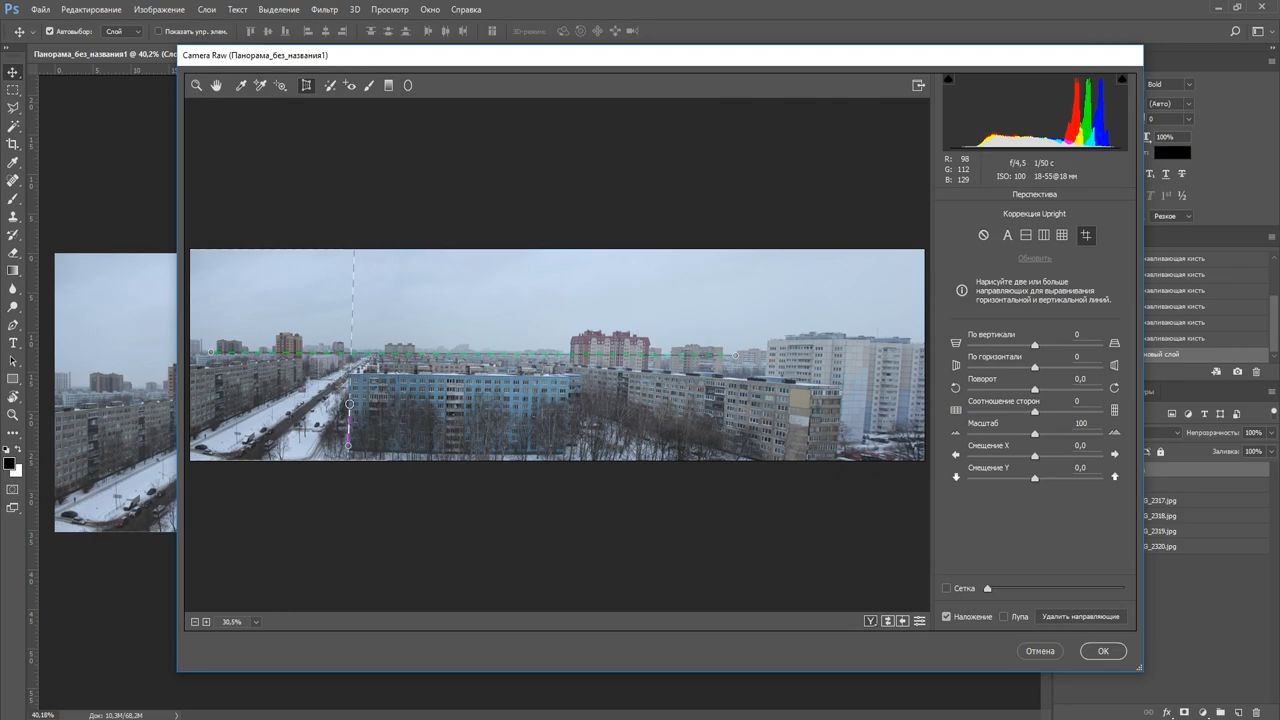Select the Crop tool in Photoshop toolbox
This screenshot has height=720, width=1280.
point(13,145)
